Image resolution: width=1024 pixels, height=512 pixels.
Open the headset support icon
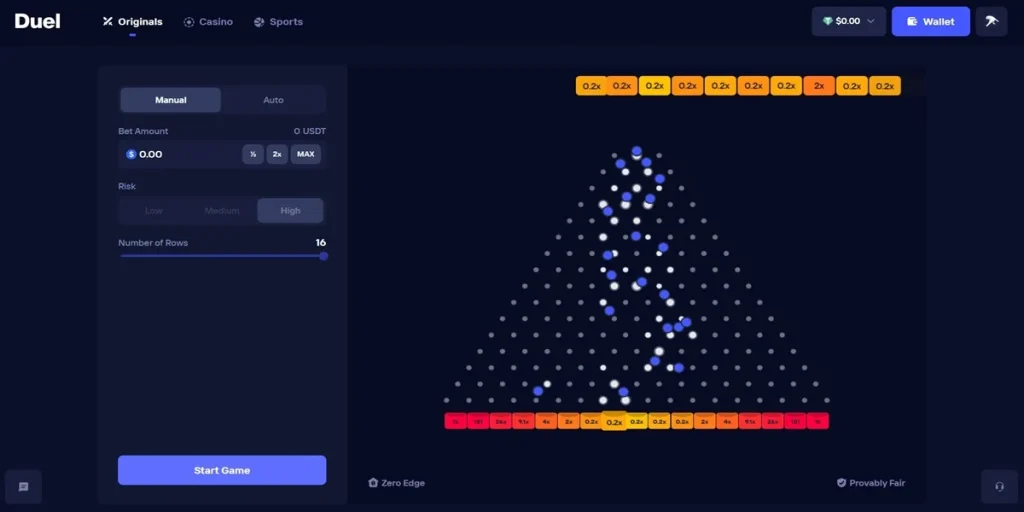[999, 487]
